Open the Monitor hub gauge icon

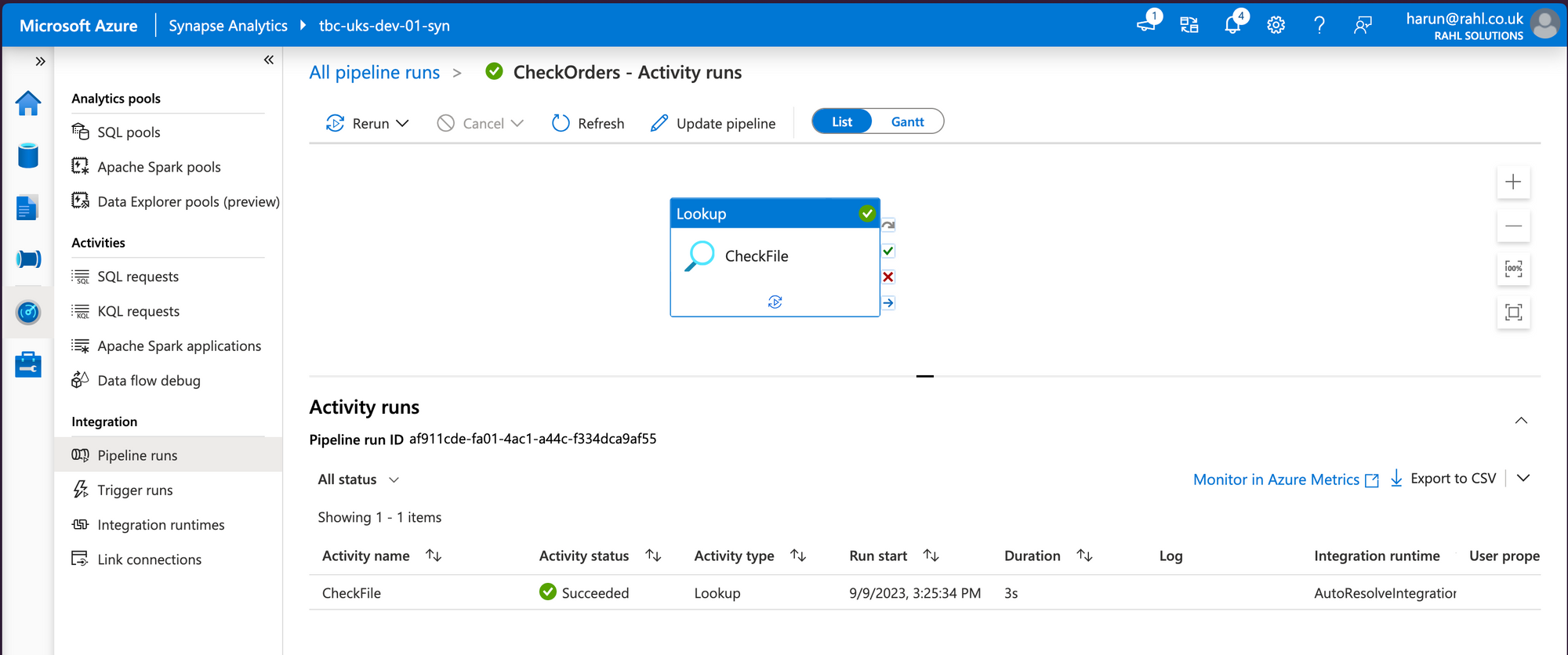pyautogui.click(x=28, y=313)
